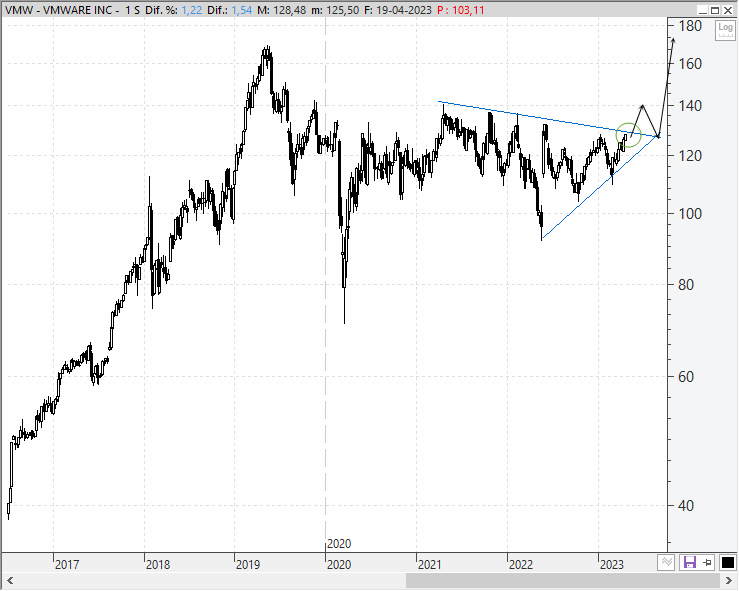
Task: Save the chart with the floppy-disk icon
Action: [690, 562]
